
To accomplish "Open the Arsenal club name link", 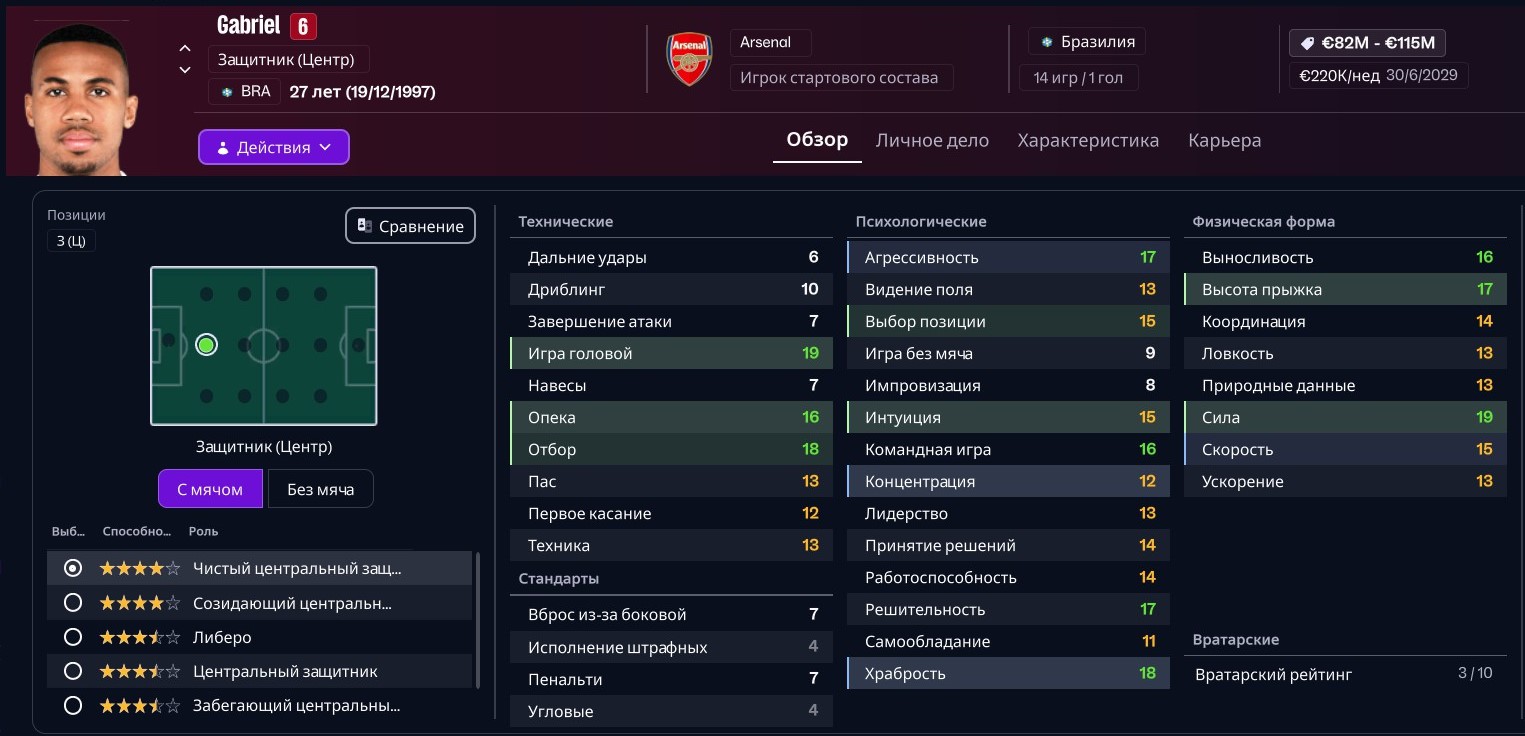I will 766,42.
